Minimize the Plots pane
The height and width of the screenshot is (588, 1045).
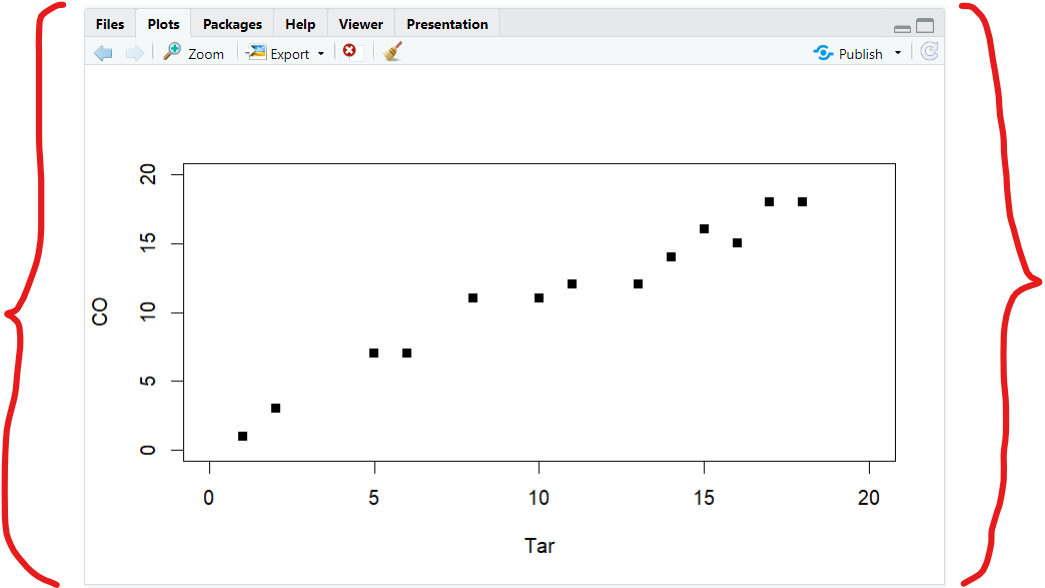coord(902,28)
